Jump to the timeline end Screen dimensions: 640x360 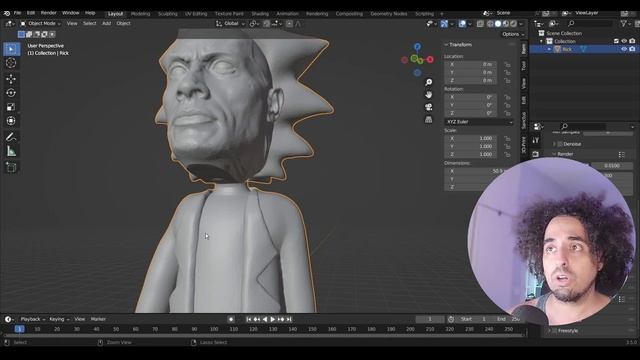(289, 319)
